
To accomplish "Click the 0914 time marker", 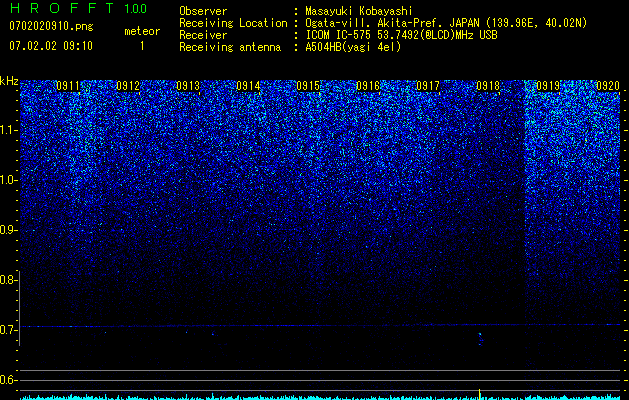I will [248, 86].
